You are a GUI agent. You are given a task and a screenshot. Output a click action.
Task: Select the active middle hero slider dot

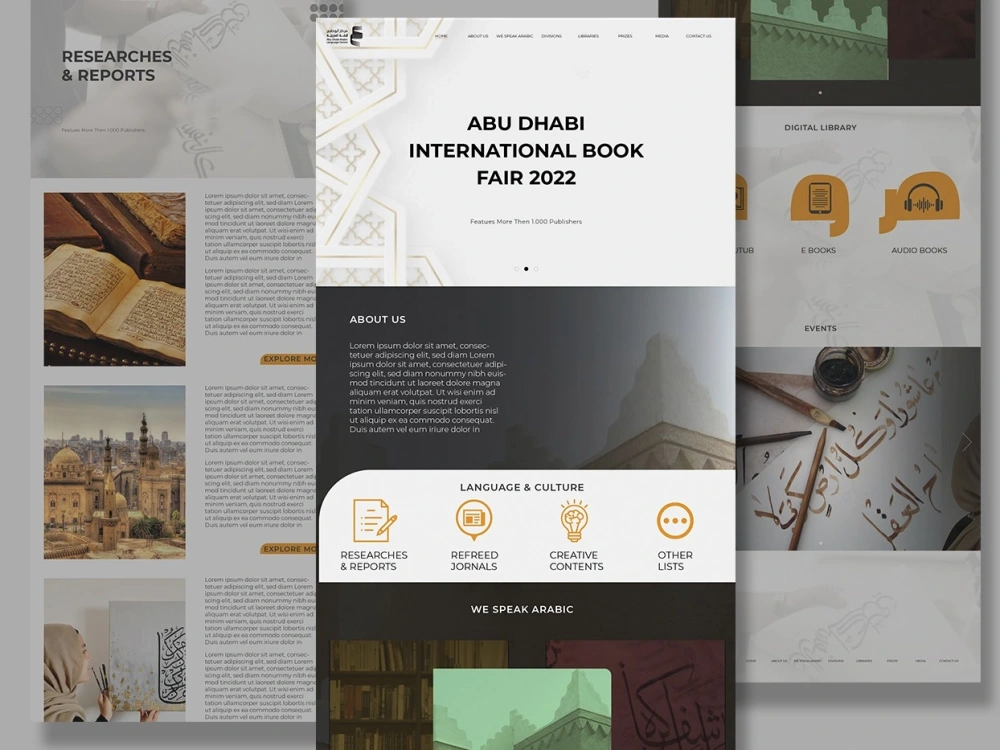(x=526, y=269)
